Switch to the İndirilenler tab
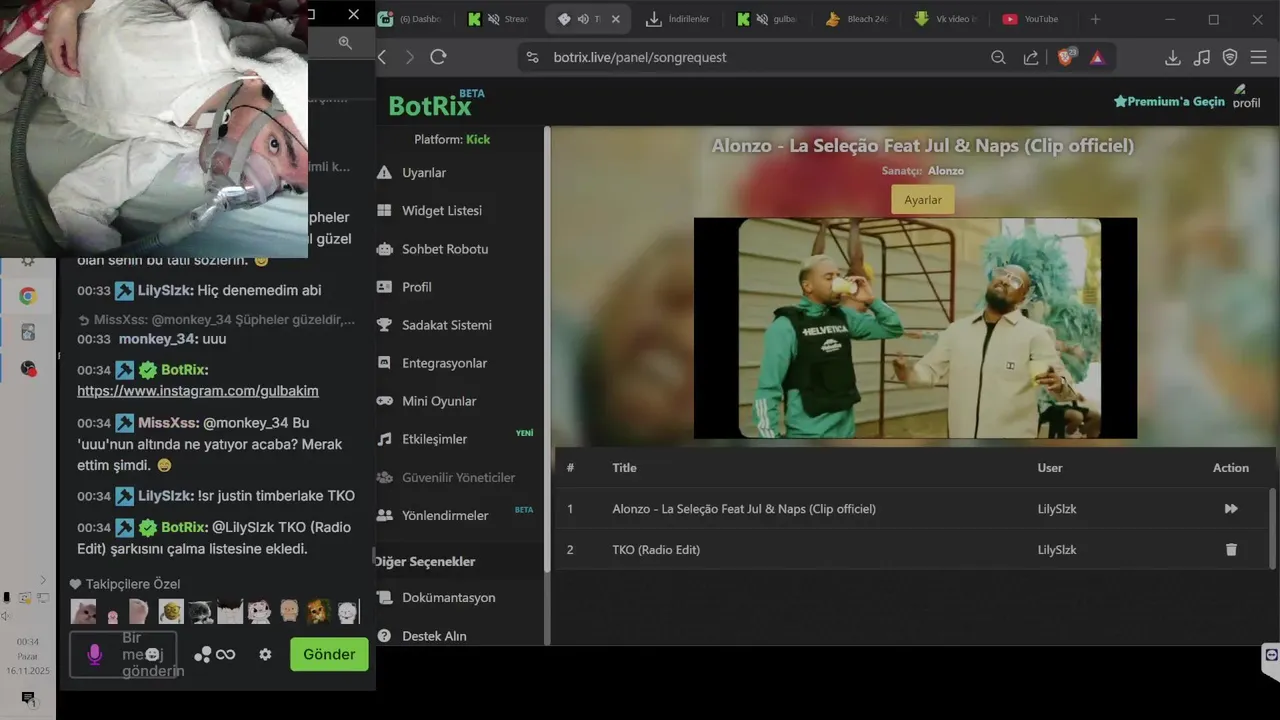Image resolution: width=1280 pixels, height=720 pixels. (678, 19)
